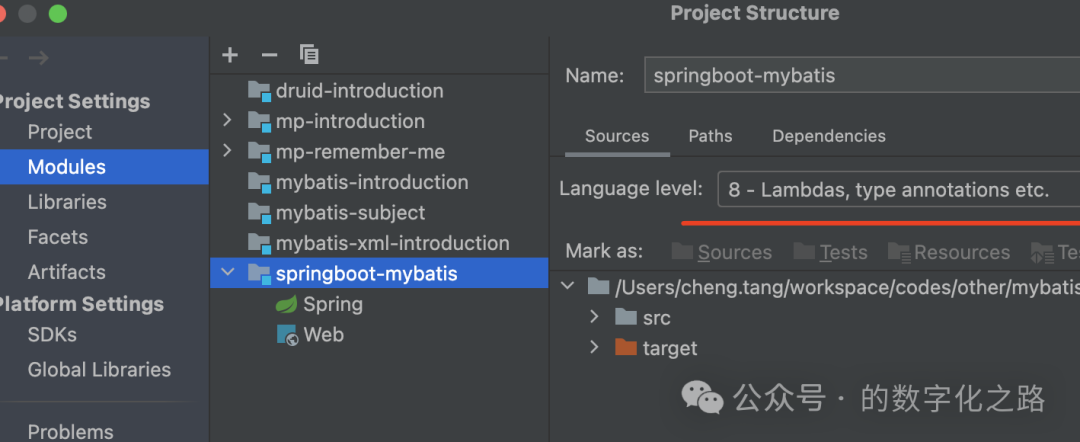Image resolution: width=1080 pixels, height=442 pixels.
Task: Click the module Name input field
Action: click(860, 75)
